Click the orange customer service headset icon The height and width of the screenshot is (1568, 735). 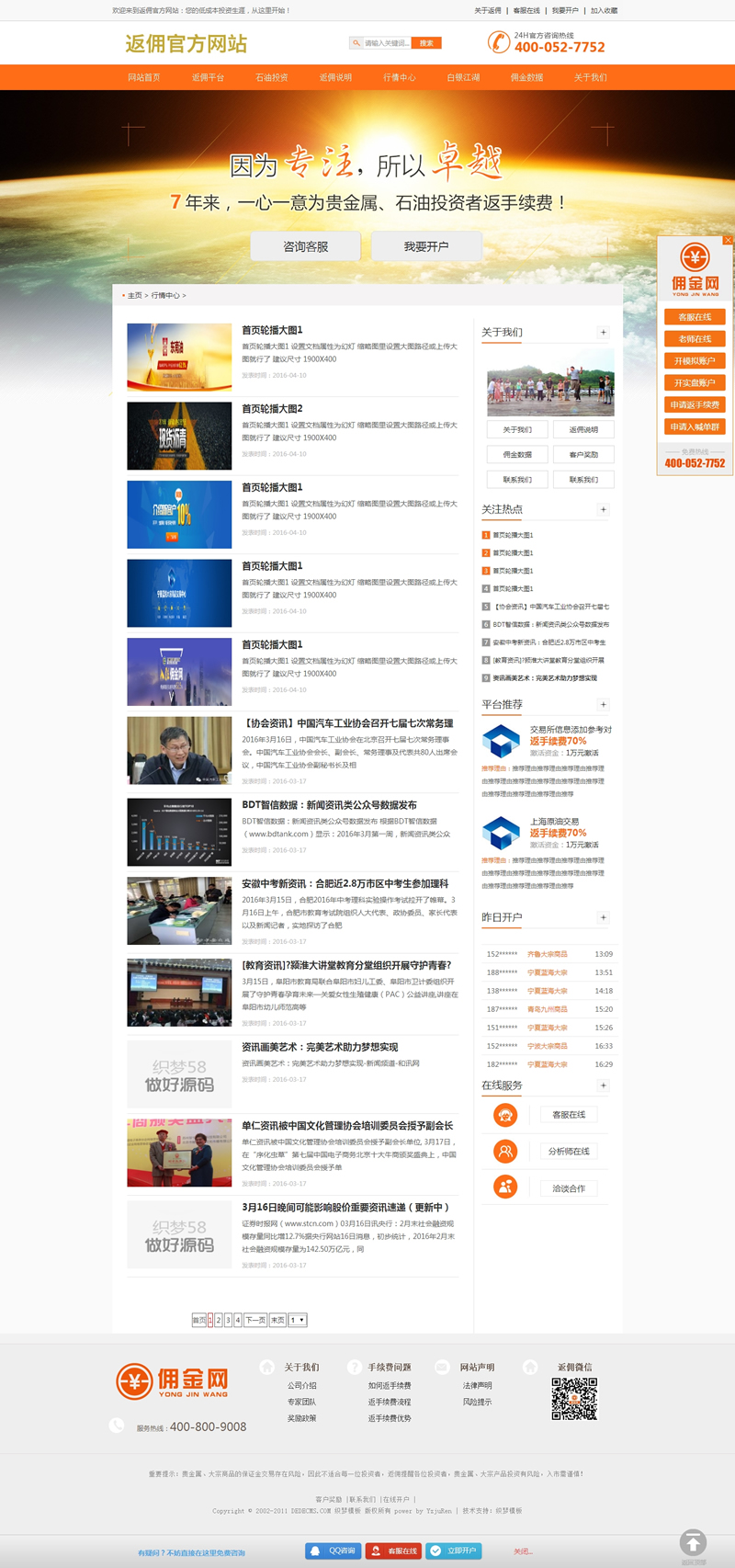[x=505, y=1115]
